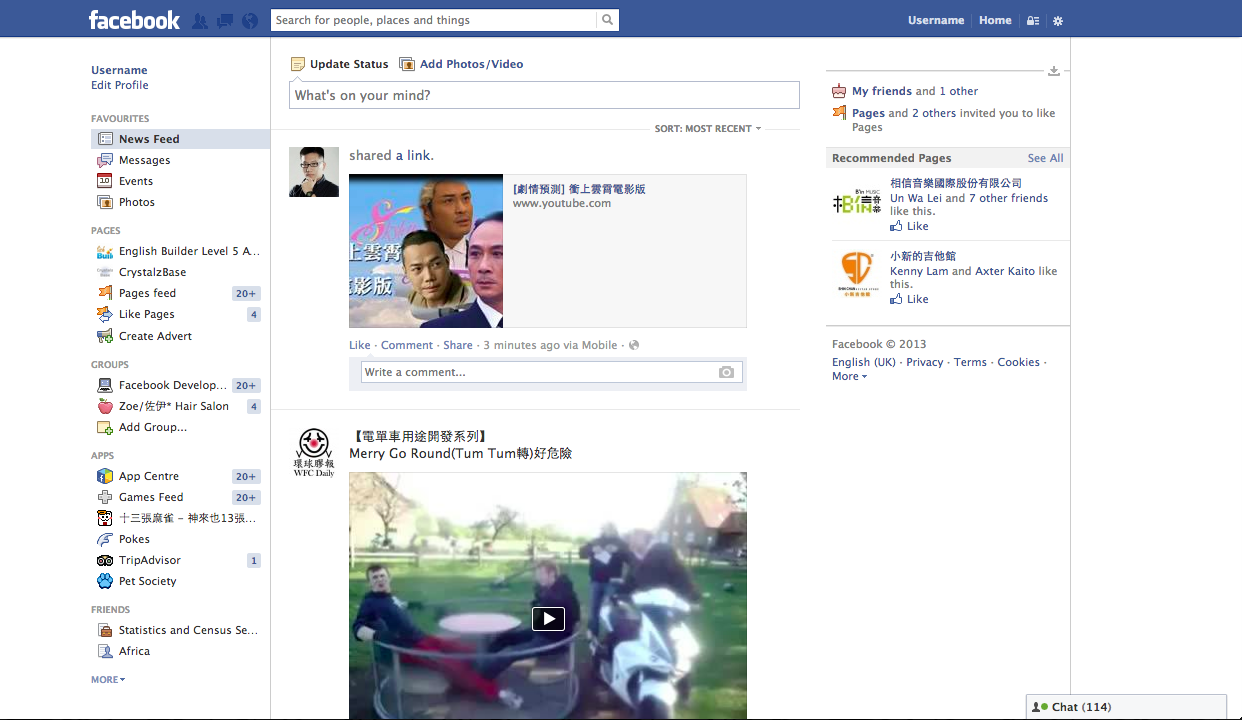This screenshot has width=1242, height=720.
Task: Open the account settings gear icon
Action: [1058, 20]
